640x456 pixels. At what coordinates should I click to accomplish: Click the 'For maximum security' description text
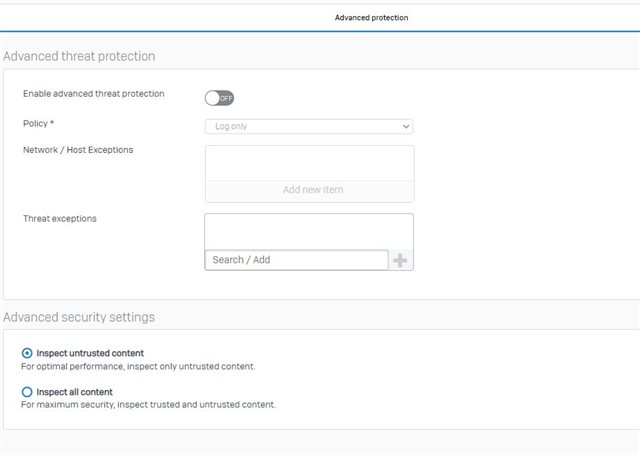pyautogui.click(x=149, y=405)
